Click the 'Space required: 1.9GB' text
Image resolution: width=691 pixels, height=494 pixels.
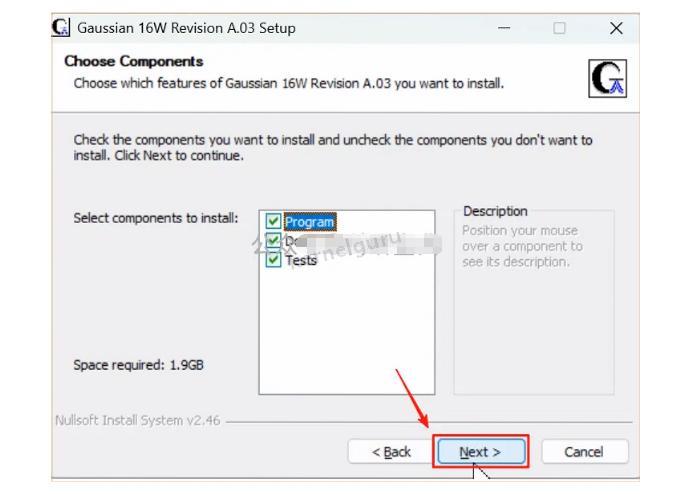(x=138, y=365)
